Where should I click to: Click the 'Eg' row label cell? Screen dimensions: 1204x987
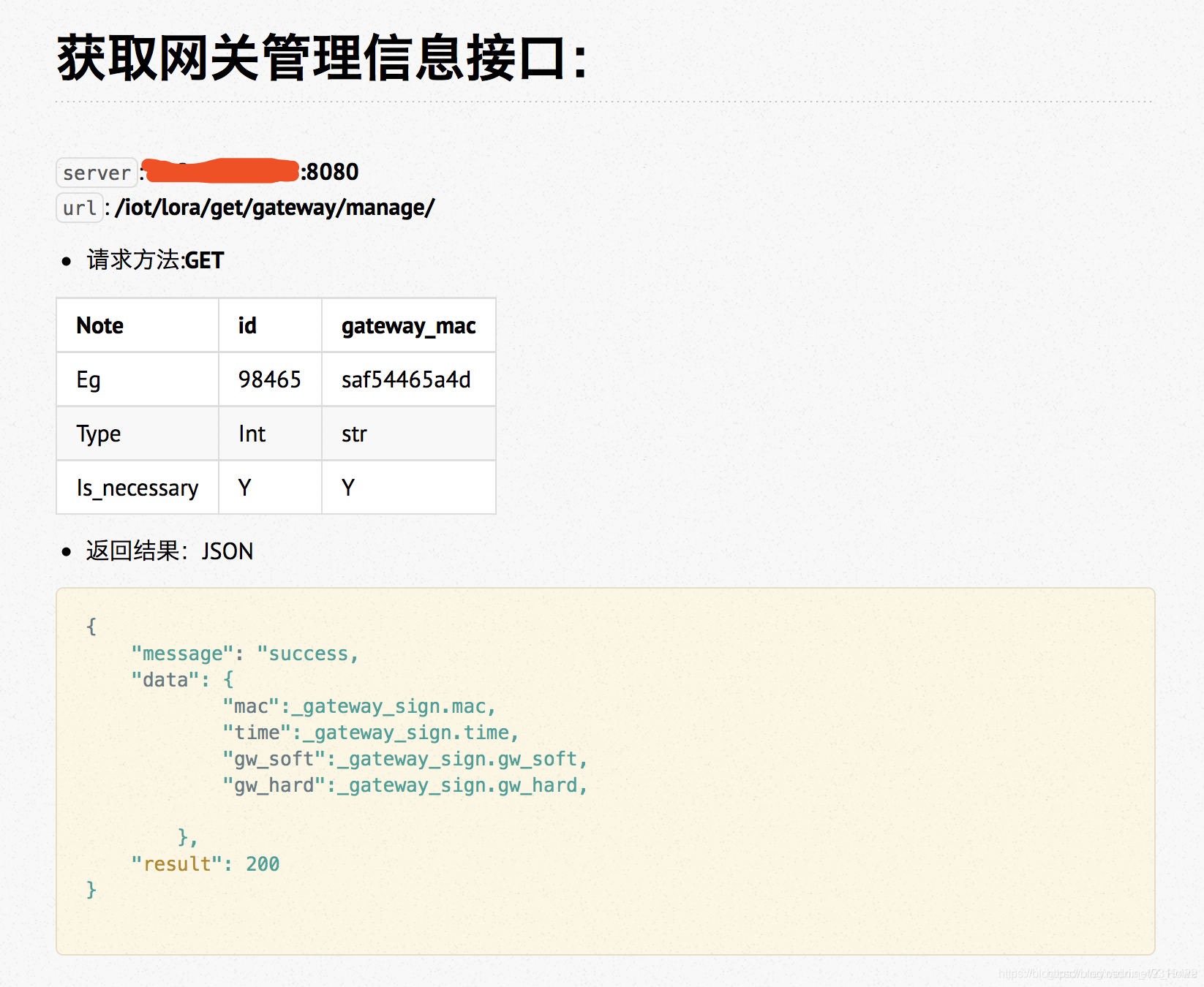click(x=138, y=379)
